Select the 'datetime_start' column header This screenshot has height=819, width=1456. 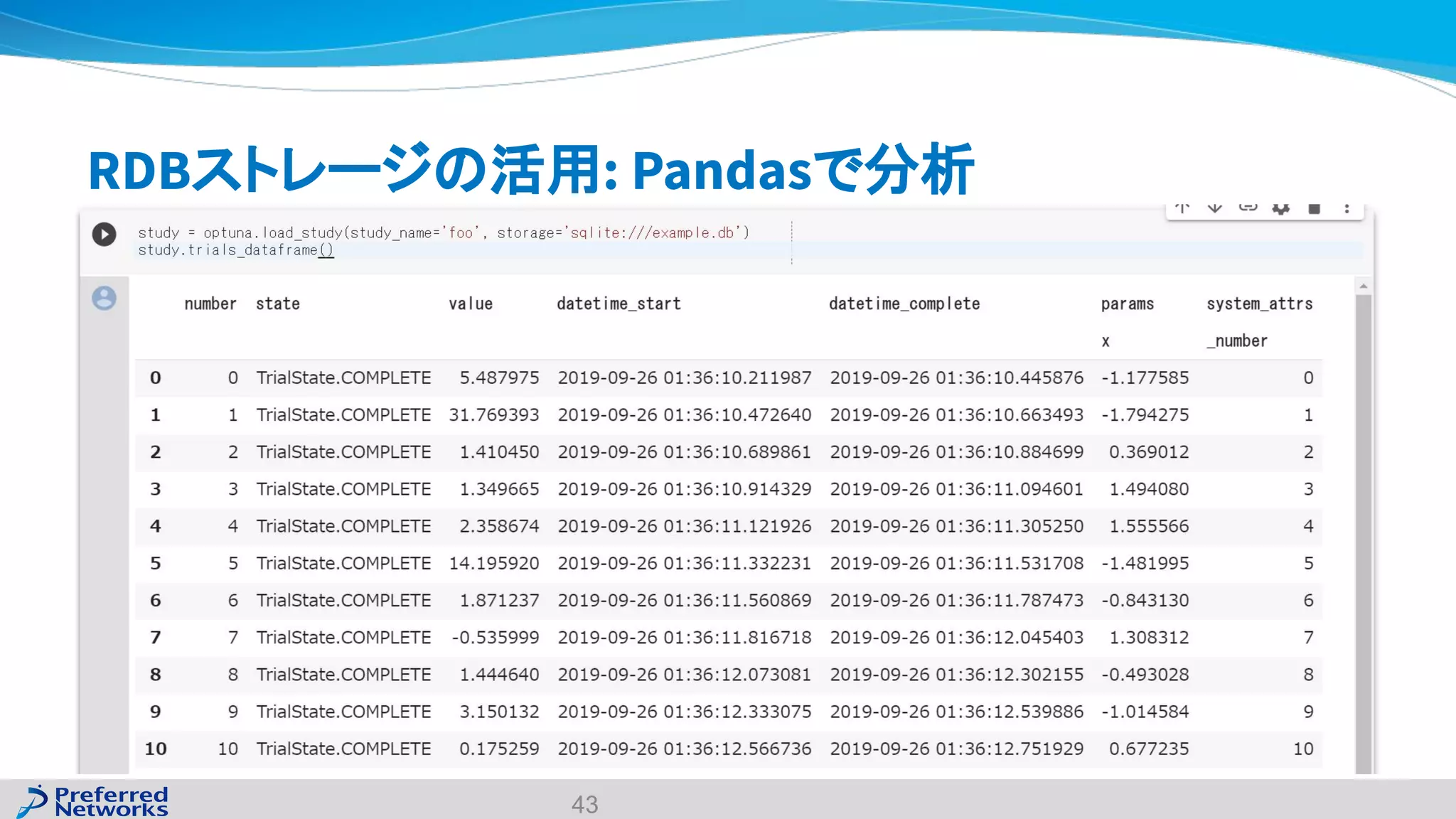pyautogui.click(x=619, y=304)
